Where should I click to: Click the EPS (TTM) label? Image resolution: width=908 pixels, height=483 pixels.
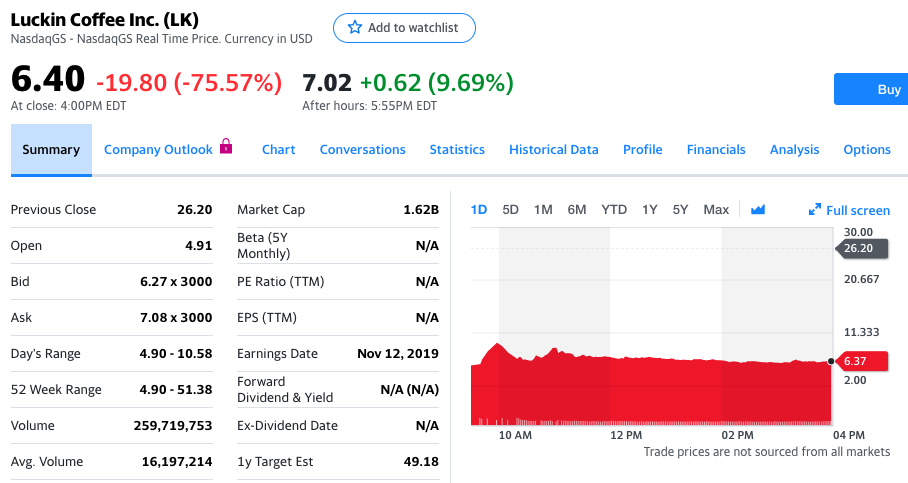click(267, 317)
